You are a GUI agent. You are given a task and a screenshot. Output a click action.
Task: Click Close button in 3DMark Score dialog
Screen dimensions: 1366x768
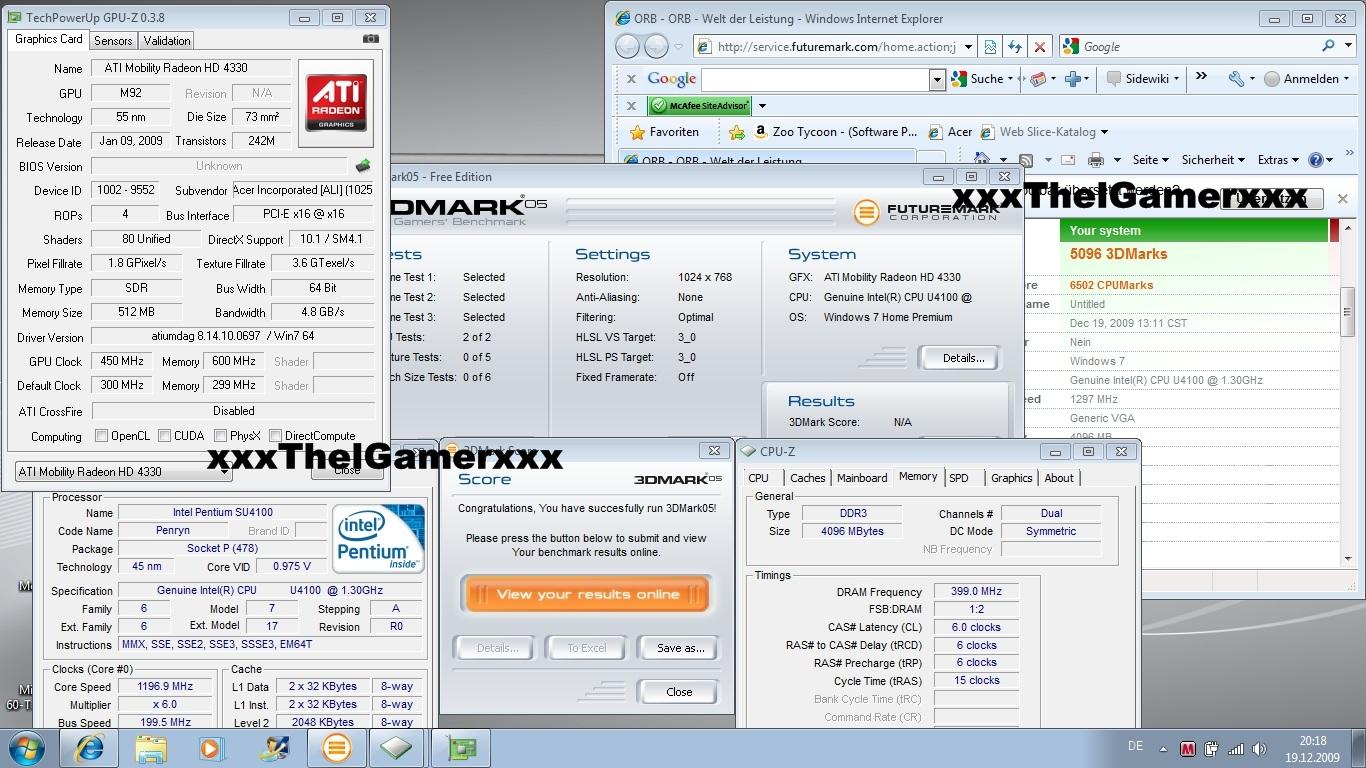pos(679,692)
